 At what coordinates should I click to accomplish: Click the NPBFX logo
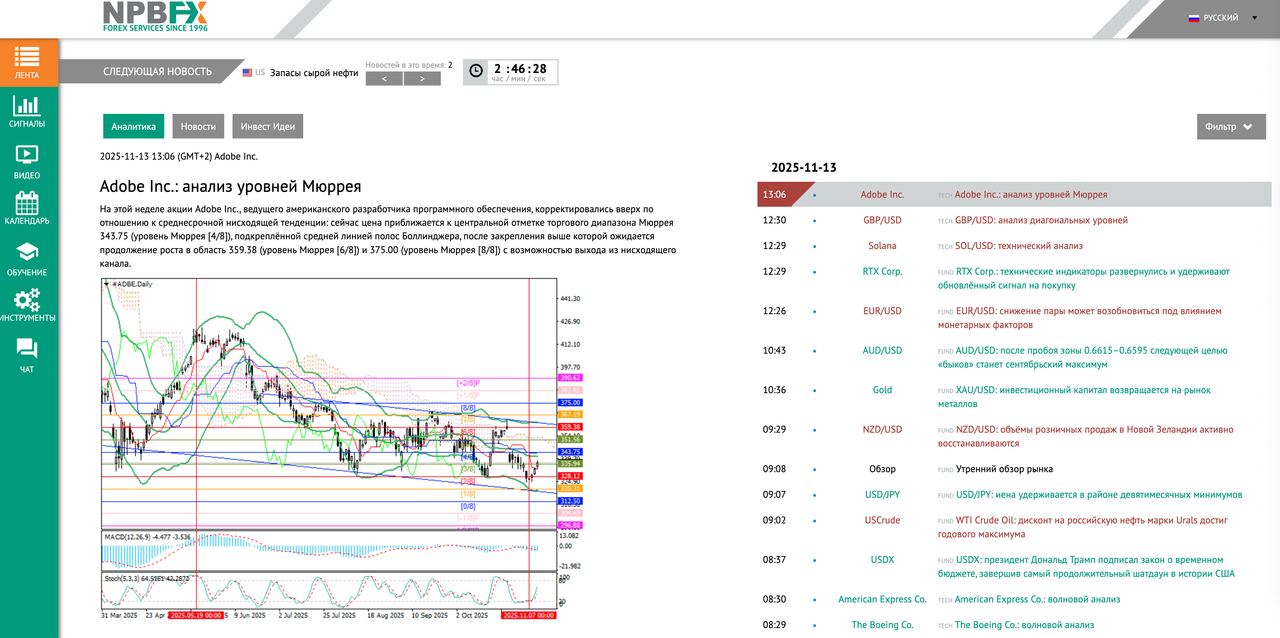pos(155,17)
